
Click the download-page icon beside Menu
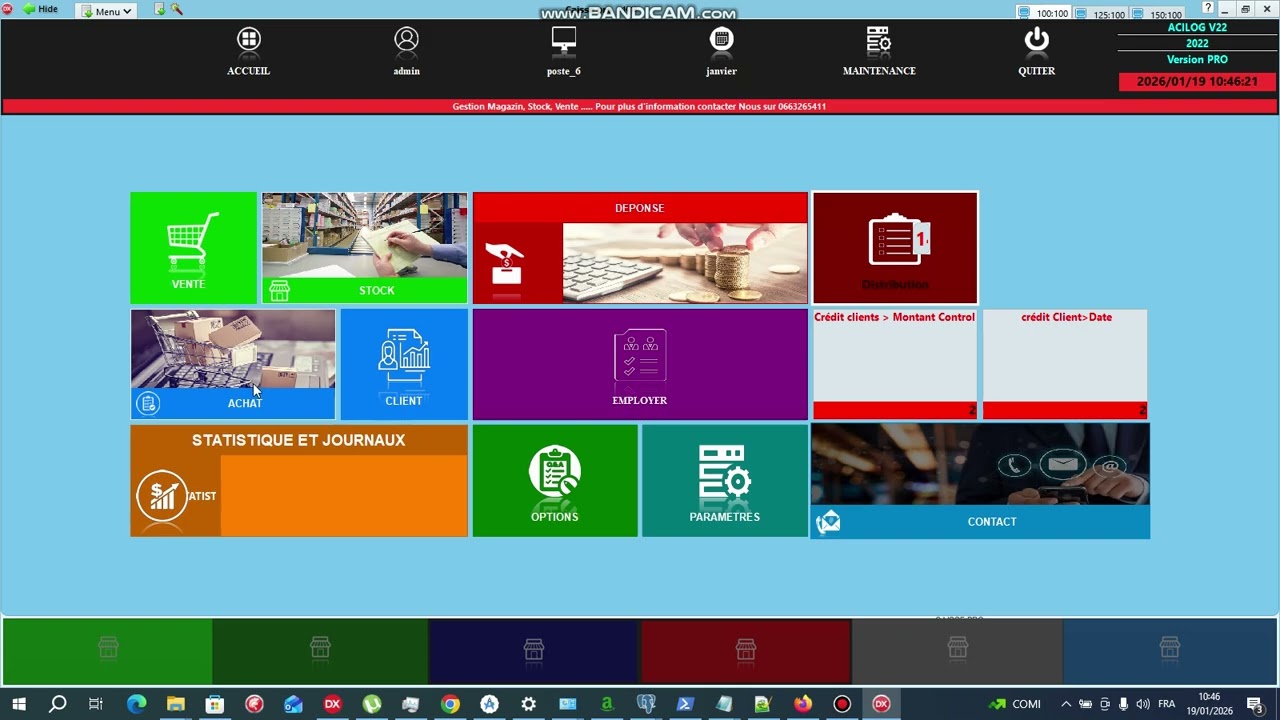160,10
